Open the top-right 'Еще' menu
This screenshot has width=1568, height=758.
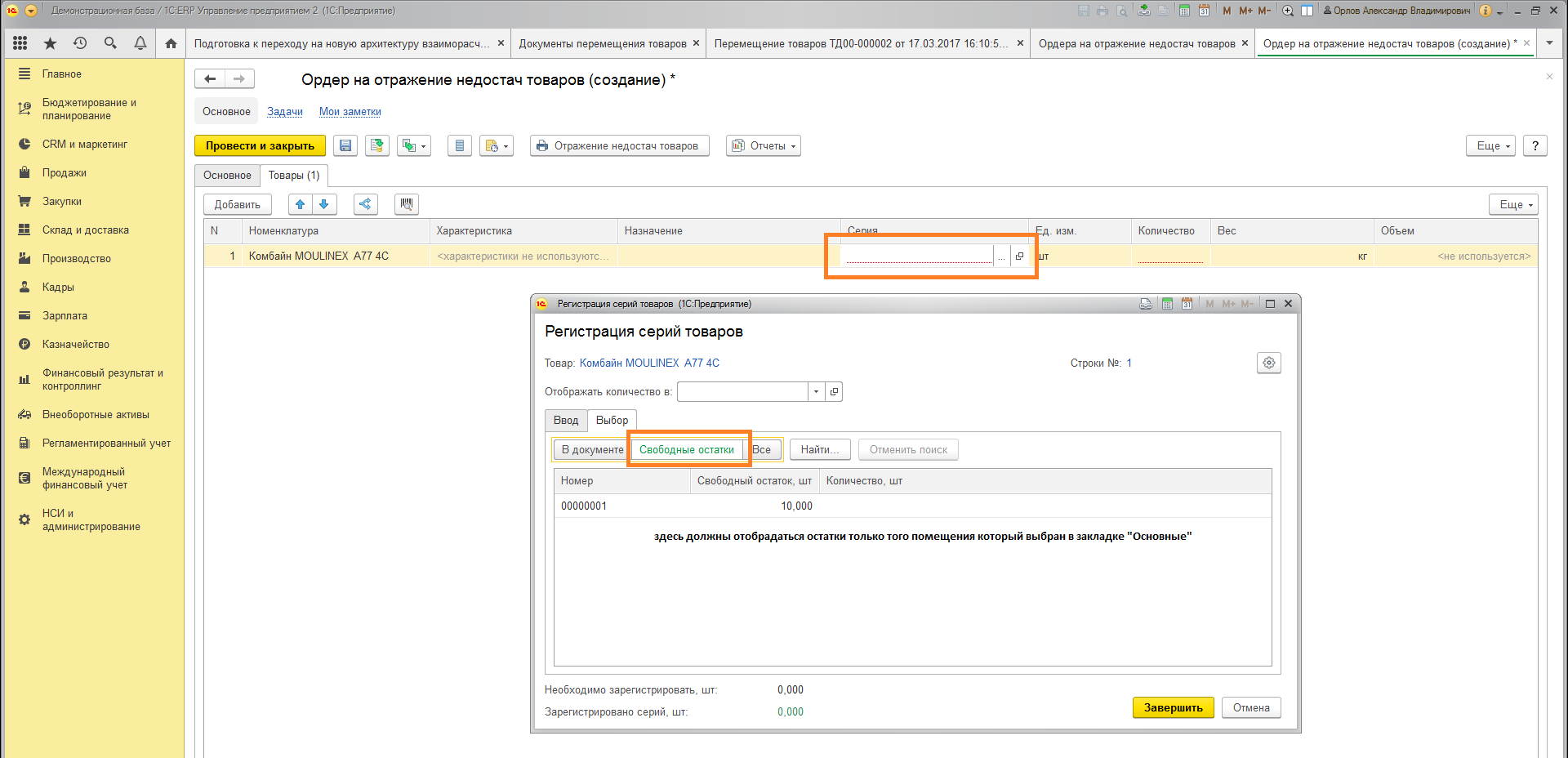tap(1490, 146)
